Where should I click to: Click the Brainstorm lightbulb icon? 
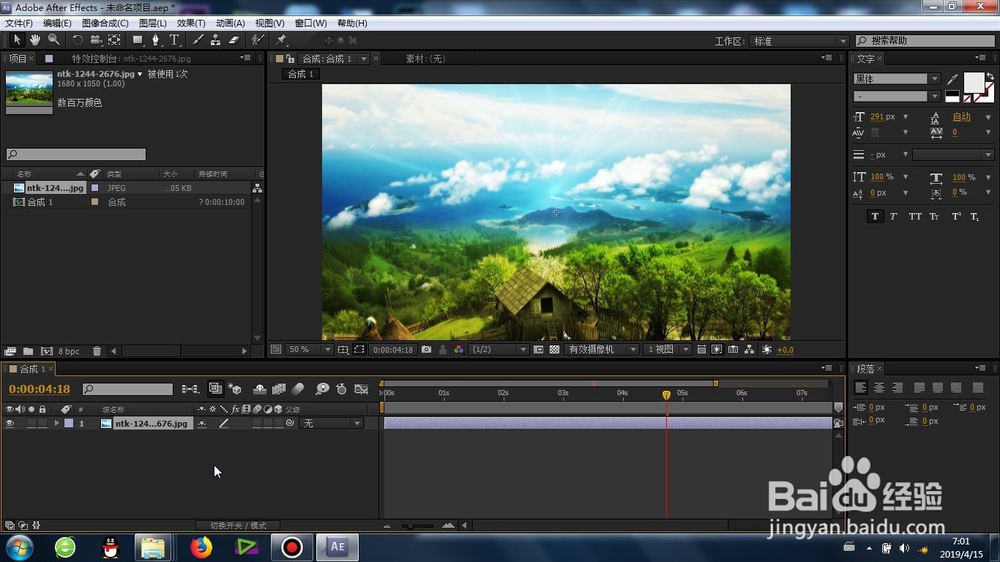[322, 388]
